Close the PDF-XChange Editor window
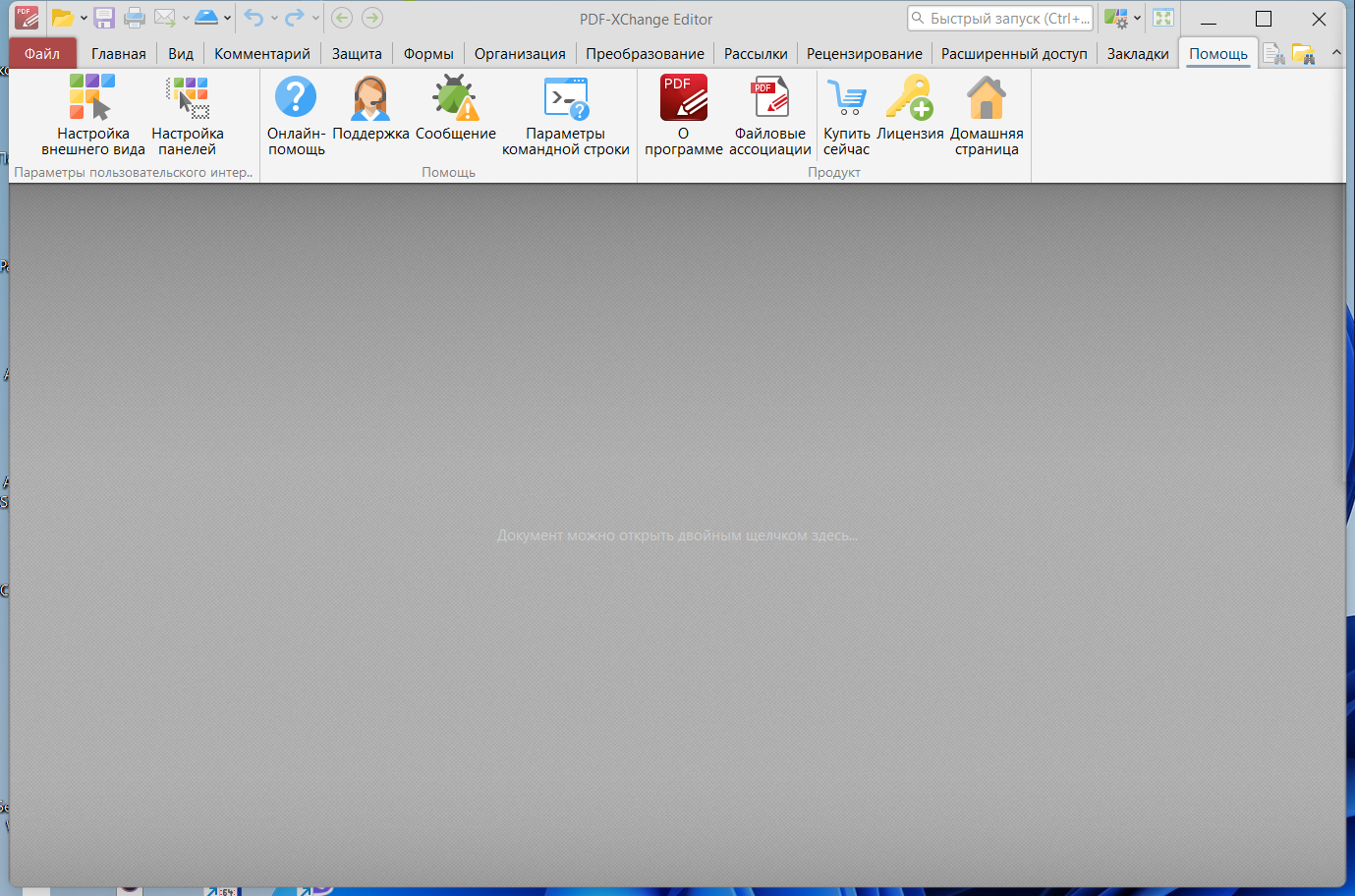 point(1319,19)
